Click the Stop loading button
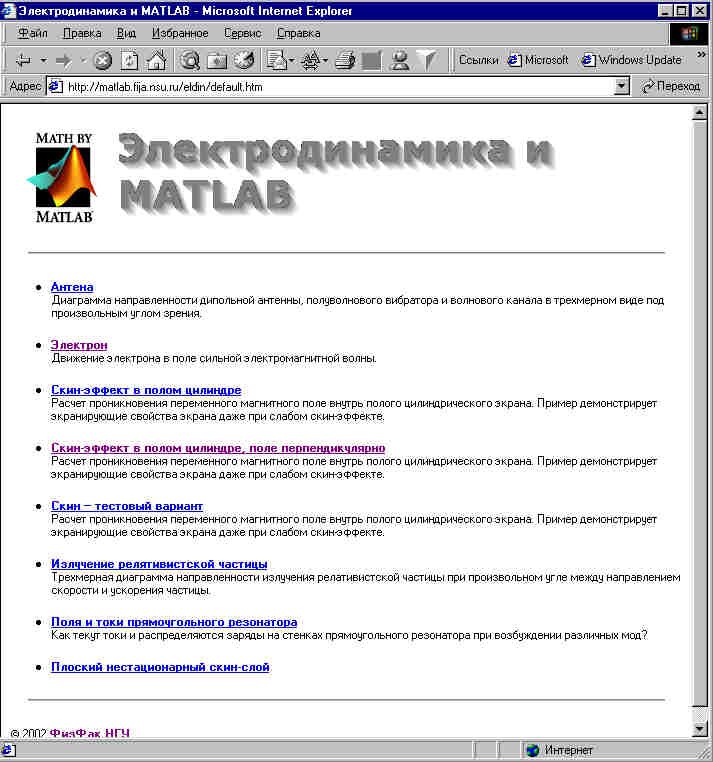713x762 pixels. 103,61
